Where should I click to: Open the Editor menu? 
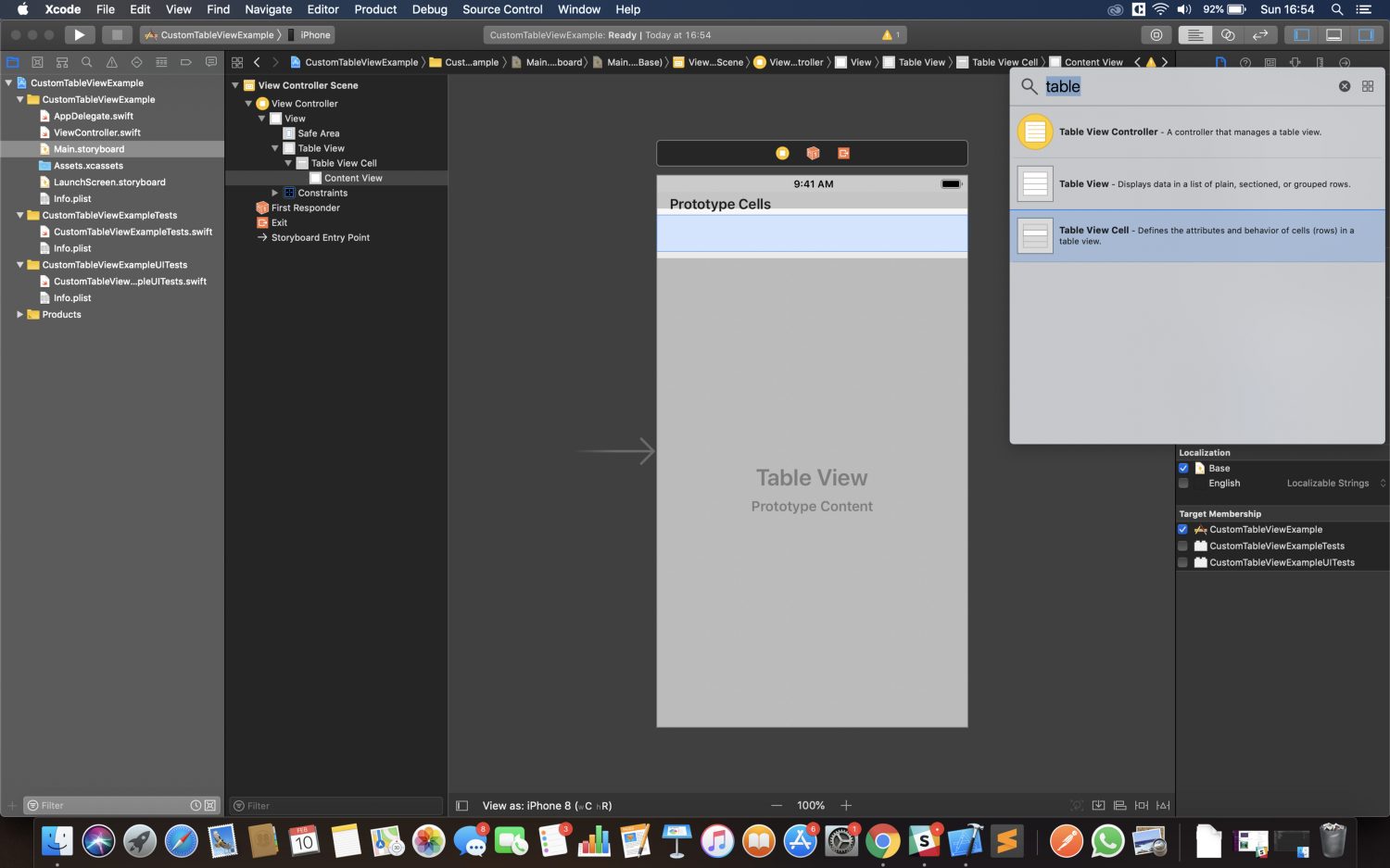[322, 9]
